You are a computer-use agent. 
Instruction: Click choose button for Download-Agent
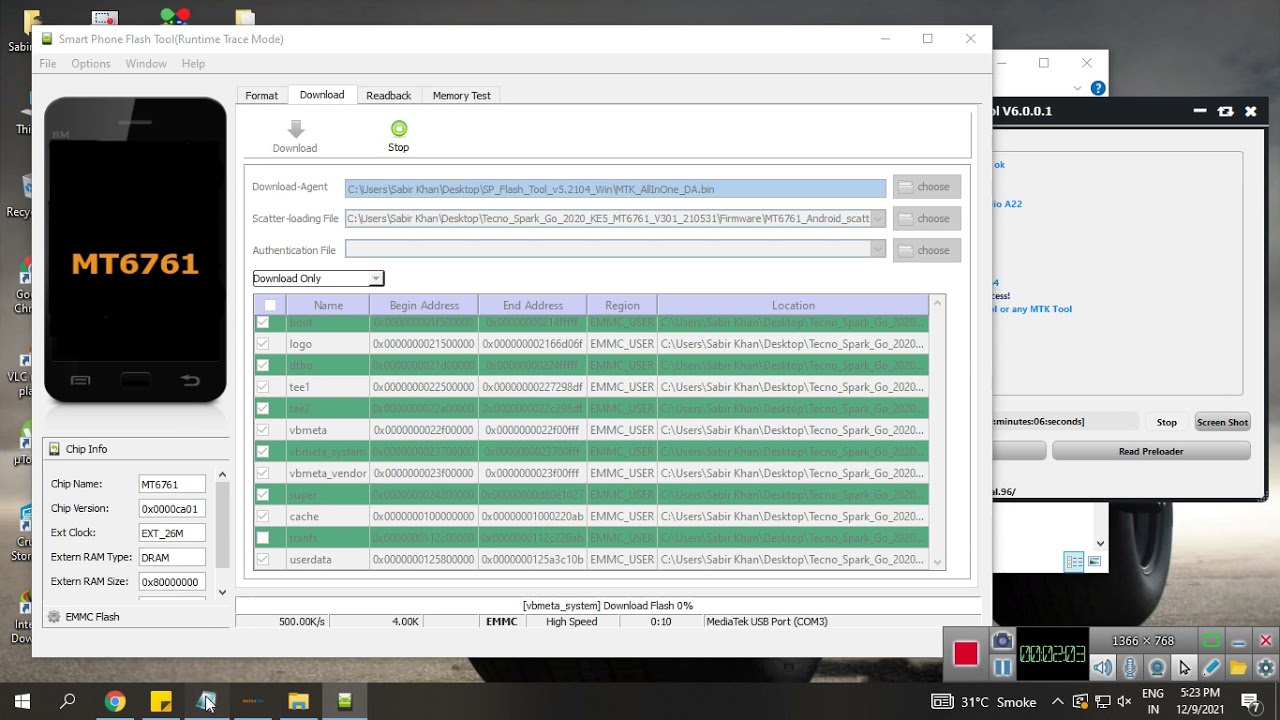[927, 187]
